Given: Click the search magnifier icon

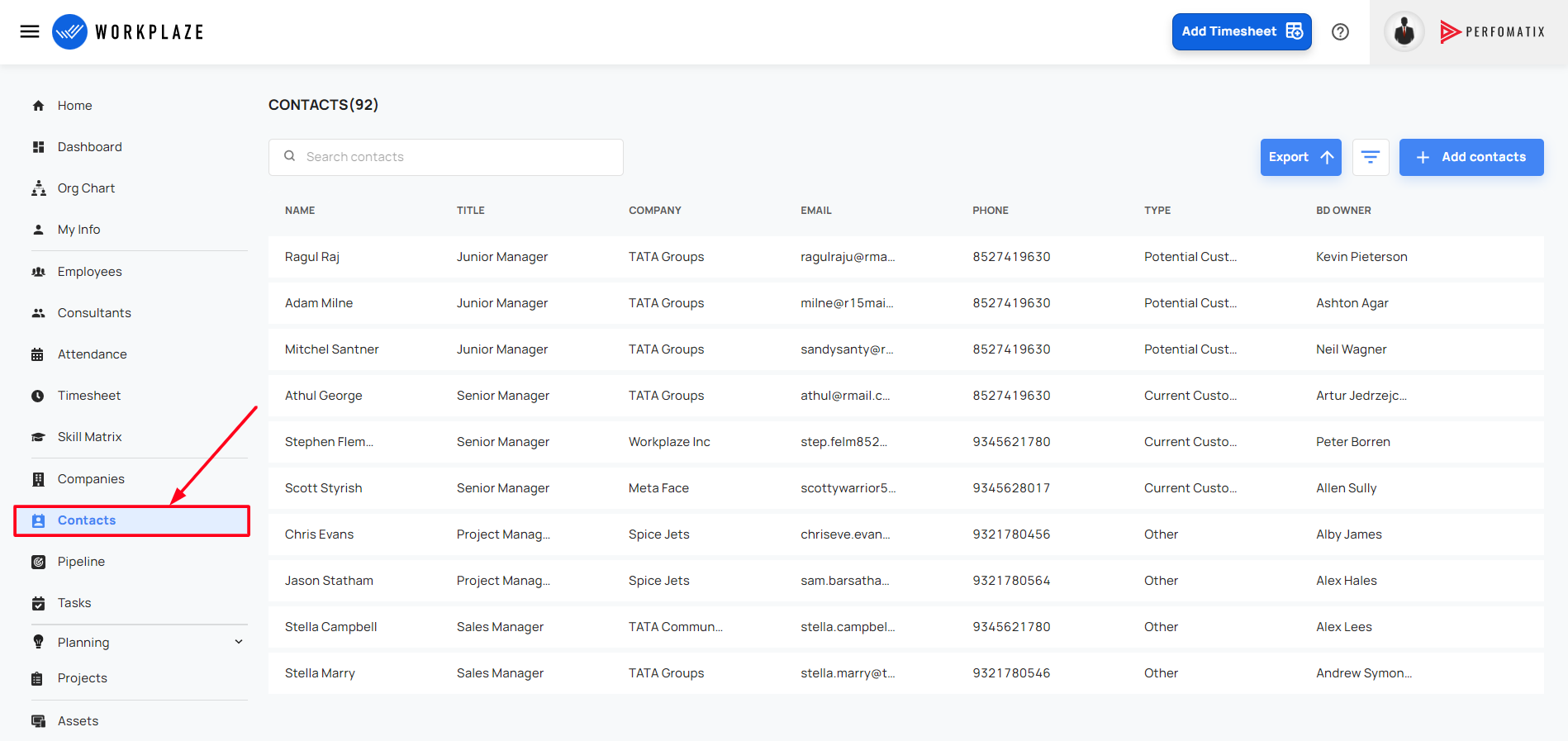Looking at the screenshot, I should (x=290, y=156).
